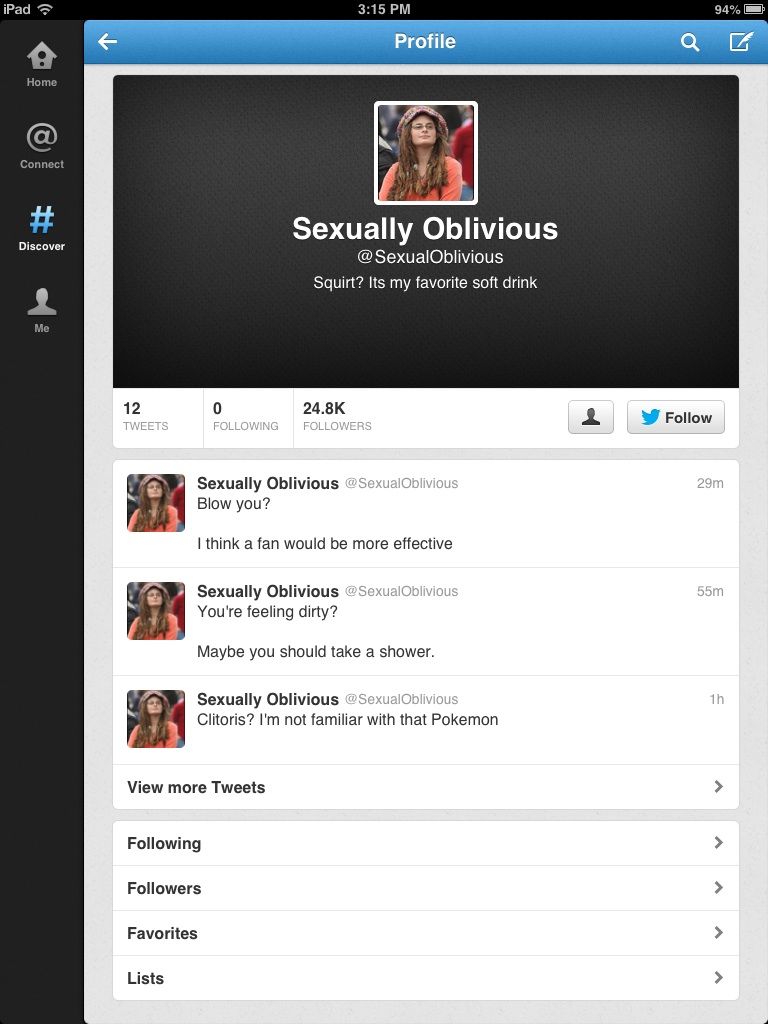Open the large profile photo
This screenshot has width=768, height=1024.
pyautogui.click(x=426, y=153)
